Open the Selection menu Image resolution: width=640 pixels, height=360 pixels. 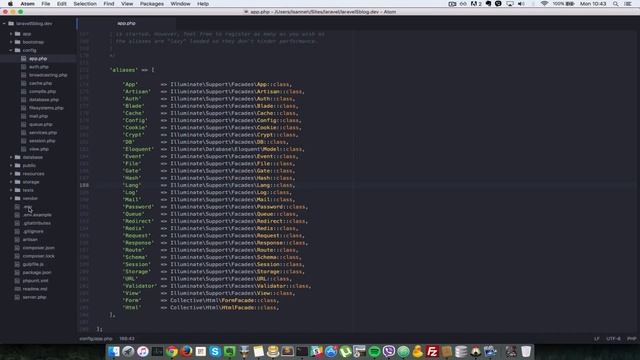(x=85, y=4)
